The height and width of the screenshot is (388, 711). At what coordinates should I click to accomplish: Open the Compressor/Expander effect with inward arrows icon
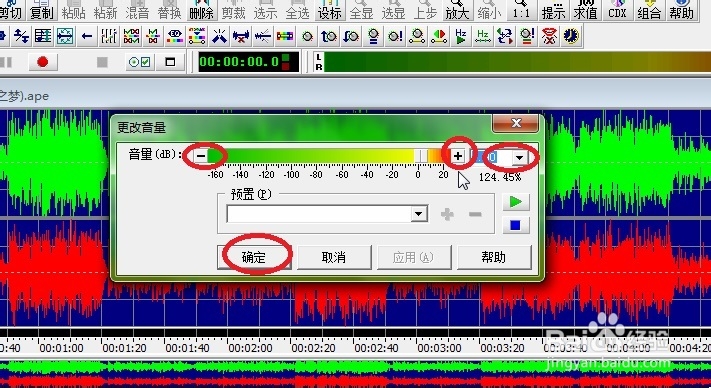(66, 36)
